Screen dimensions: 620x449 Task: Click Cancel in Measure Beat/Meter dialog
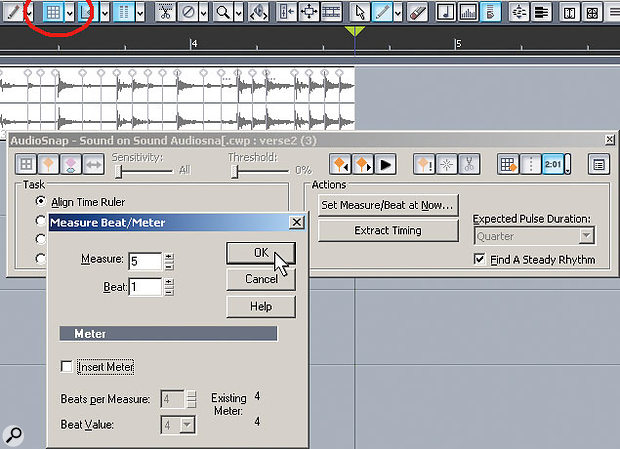coord(261,279)
